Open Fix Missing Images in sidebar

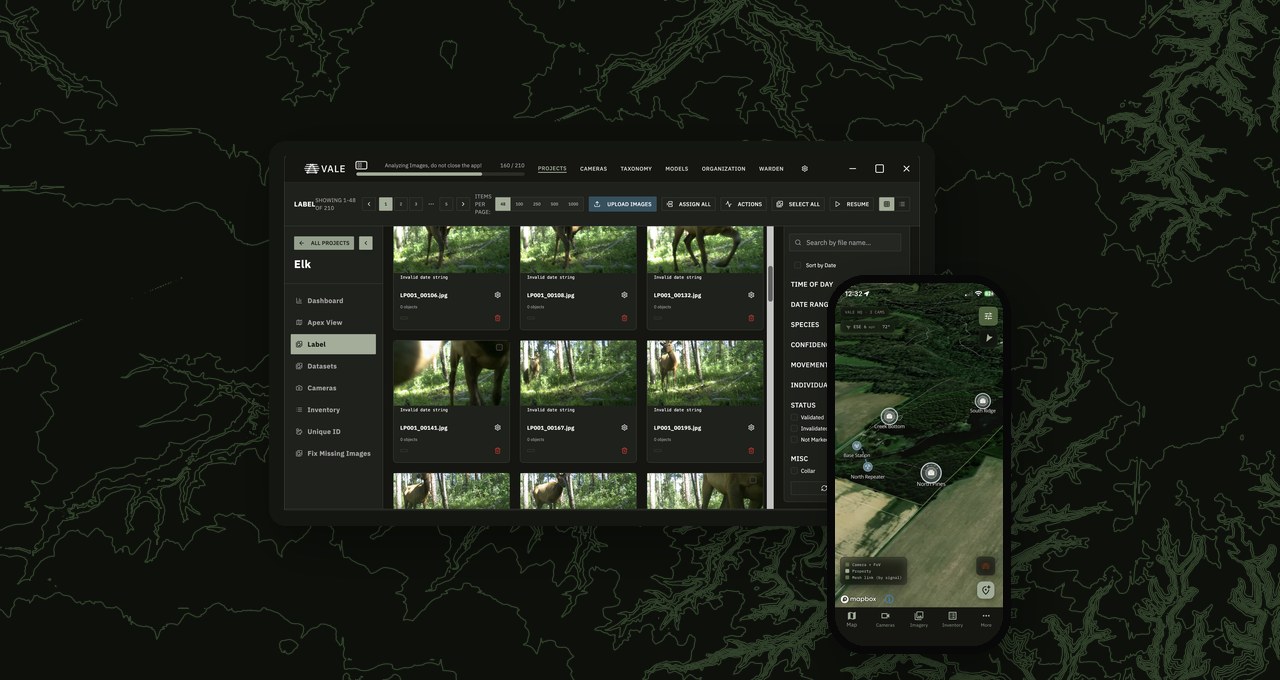point(334,454)
